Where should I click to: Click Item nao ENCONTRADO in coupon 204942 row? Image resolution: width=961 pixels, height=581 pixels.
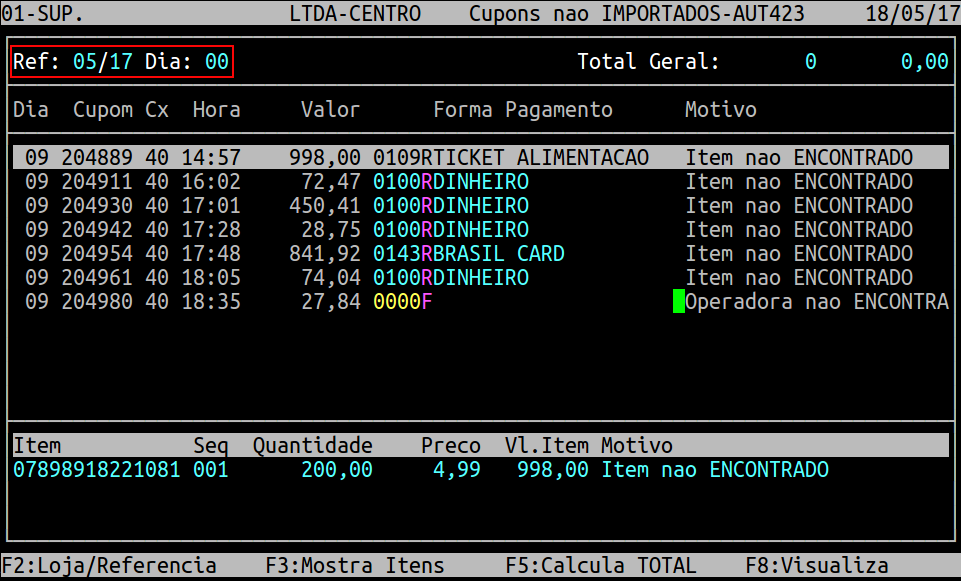click(x=799, y=229)
